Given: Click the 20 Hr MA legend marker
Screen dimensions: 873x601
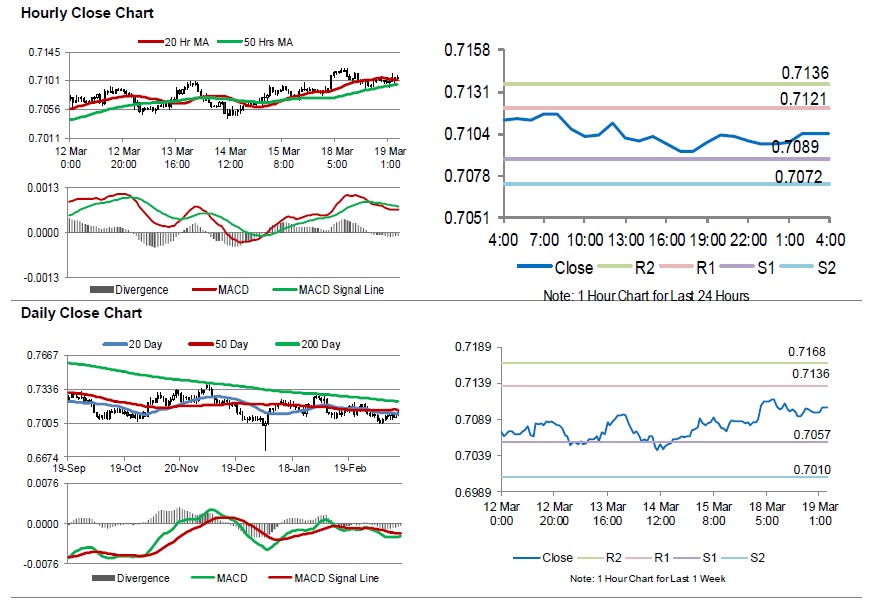Looking at the screenshot, I should [150, 42].
